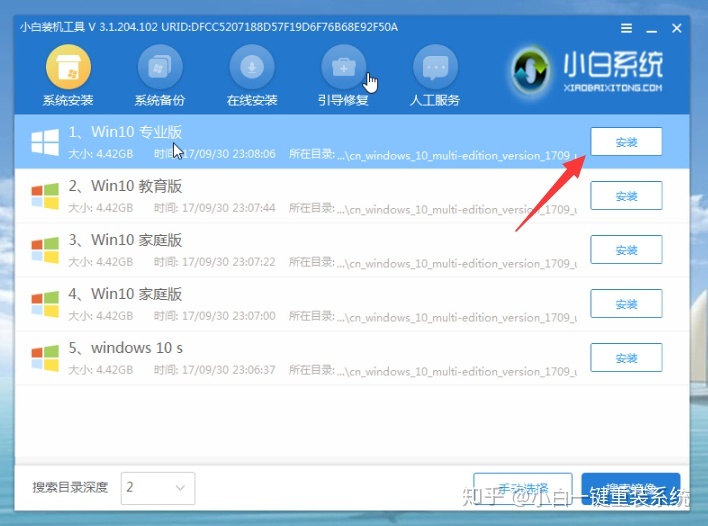Screen dimensions: 708x526
Task: Click 安装 for windows 10 s
Action: pyautogui.click(x=626, y=358)
